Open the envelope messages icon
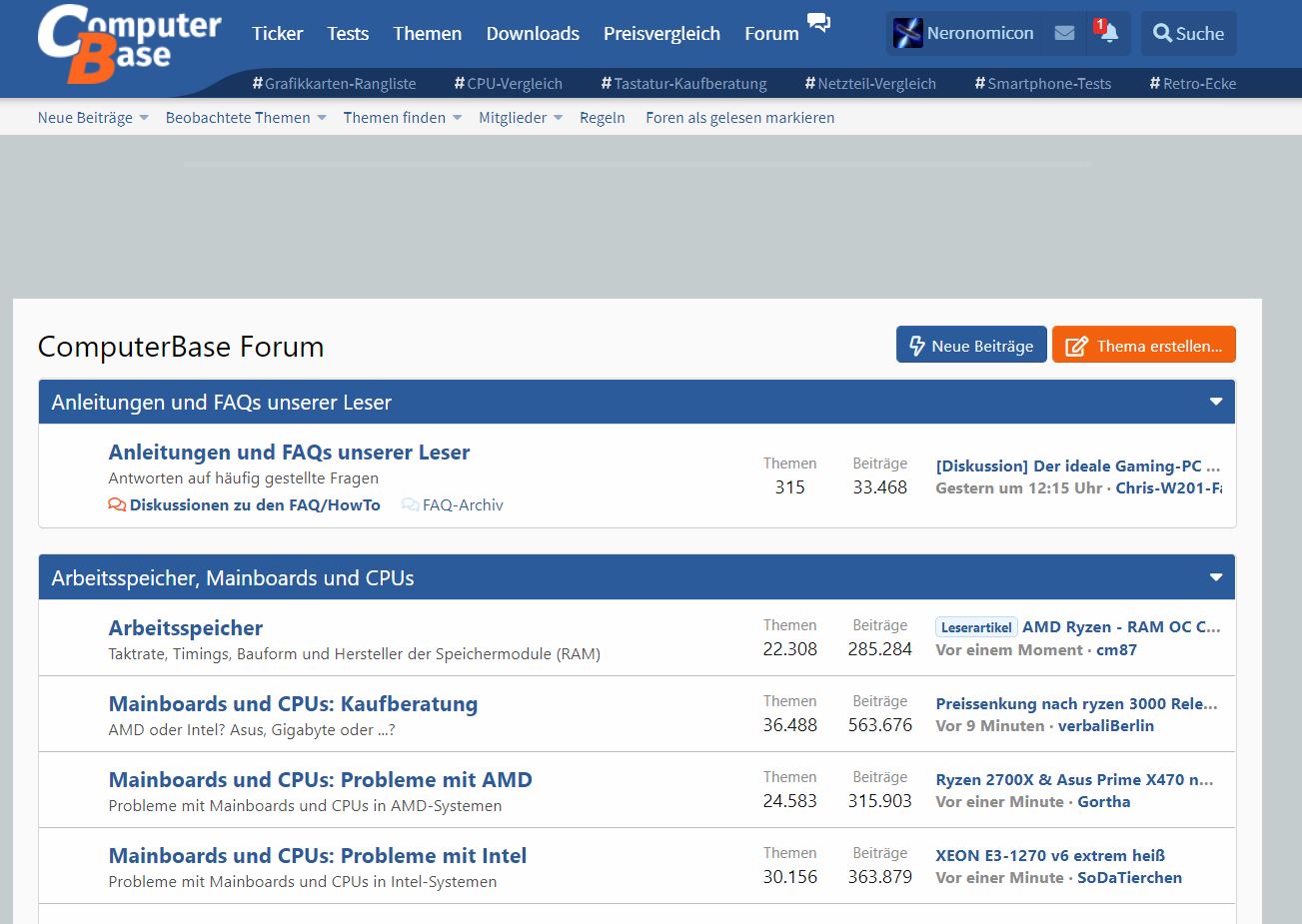Viewport: 1302px width, 924px height. pos(1064,33)
